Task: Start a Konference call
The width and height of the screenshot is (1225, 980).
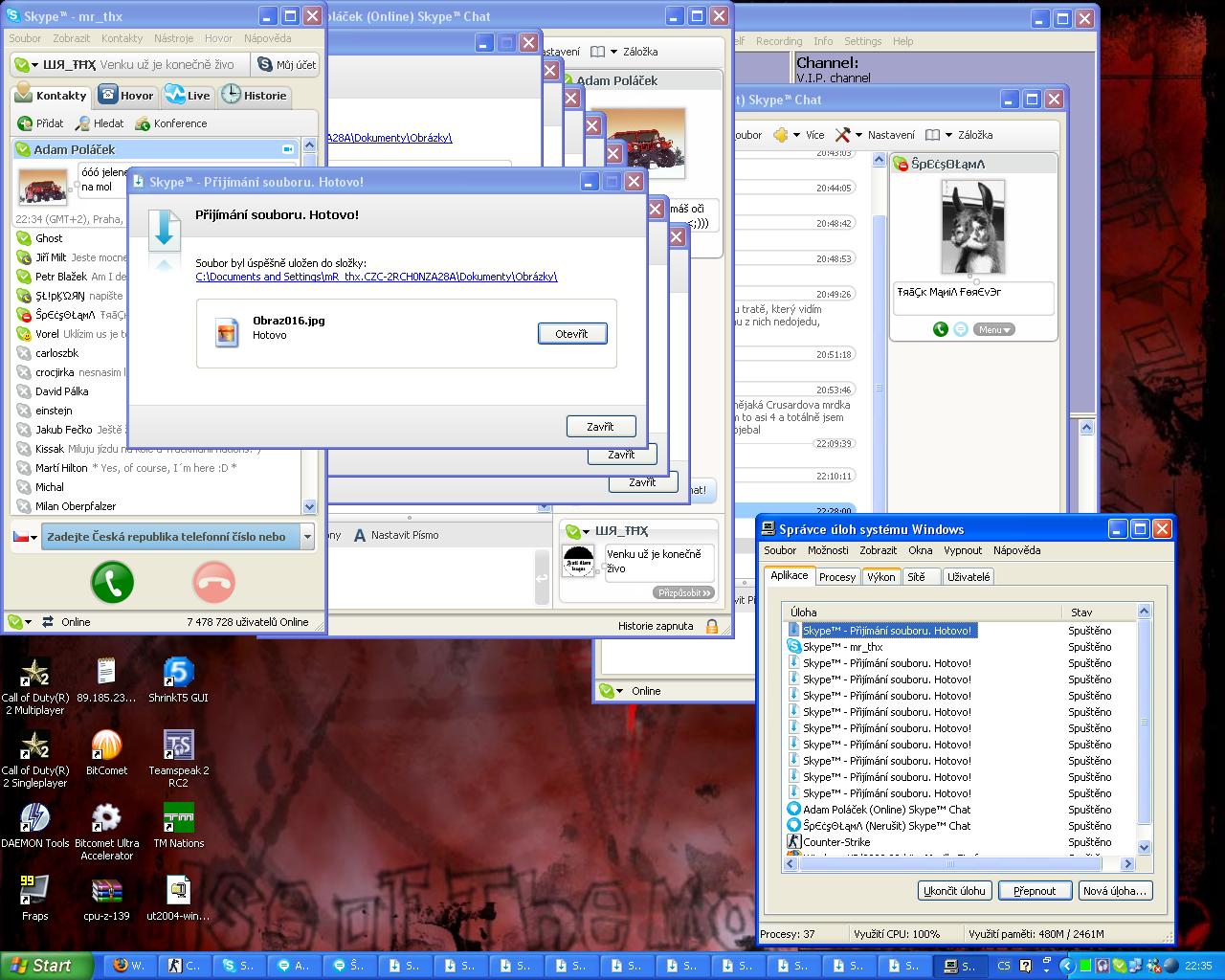Action: 170,123
